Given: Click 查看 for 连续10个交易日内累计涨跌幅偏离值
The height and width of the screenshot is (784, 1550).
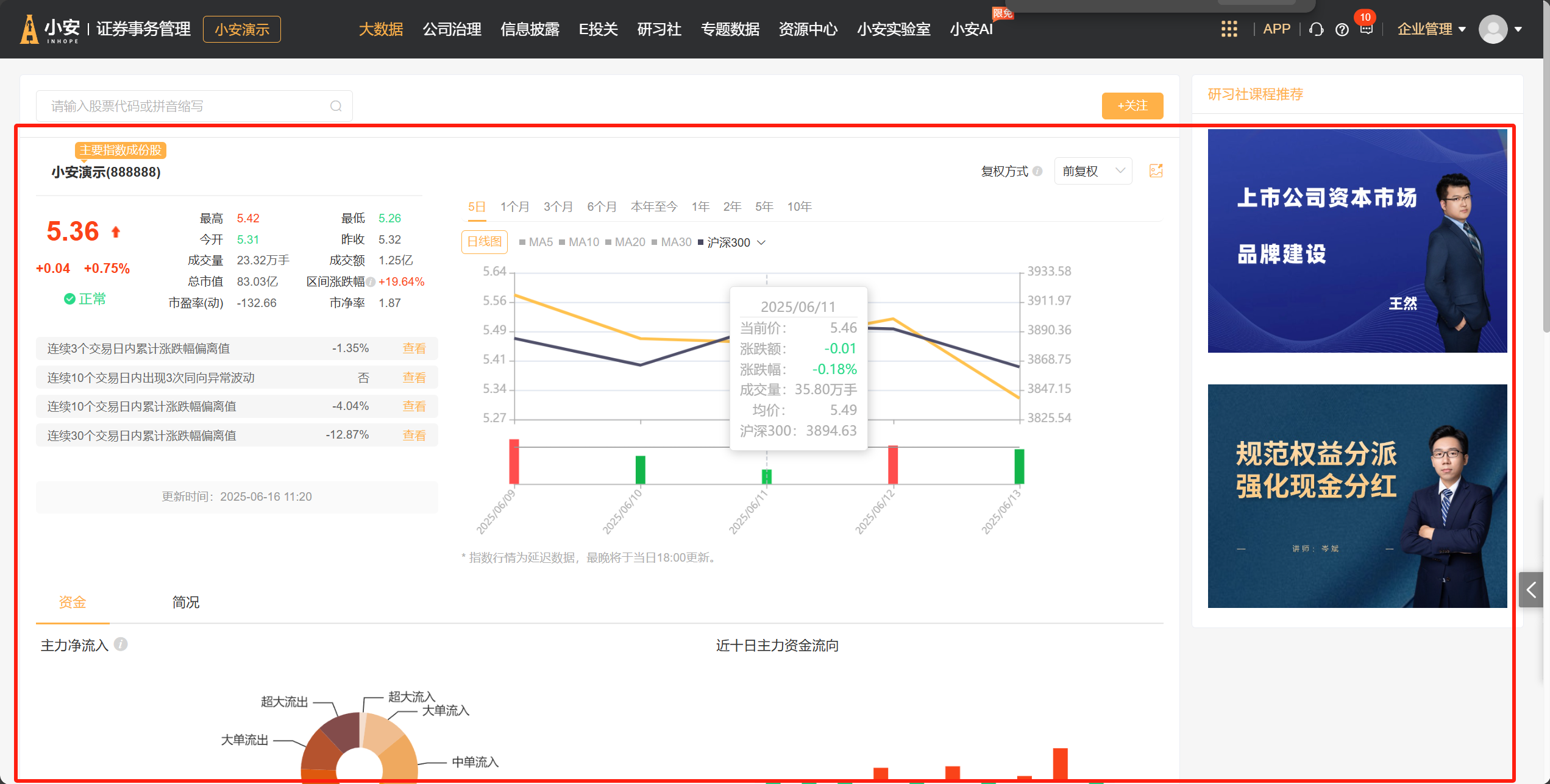Looking at the screenshot, I should click(414, 406).
